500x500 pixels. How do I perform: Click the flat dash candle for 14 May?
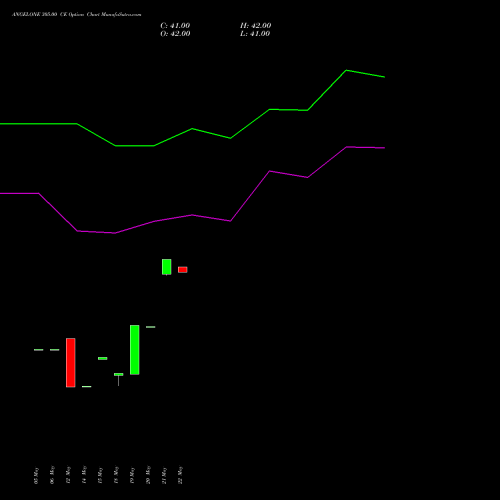tap(87, 387)
